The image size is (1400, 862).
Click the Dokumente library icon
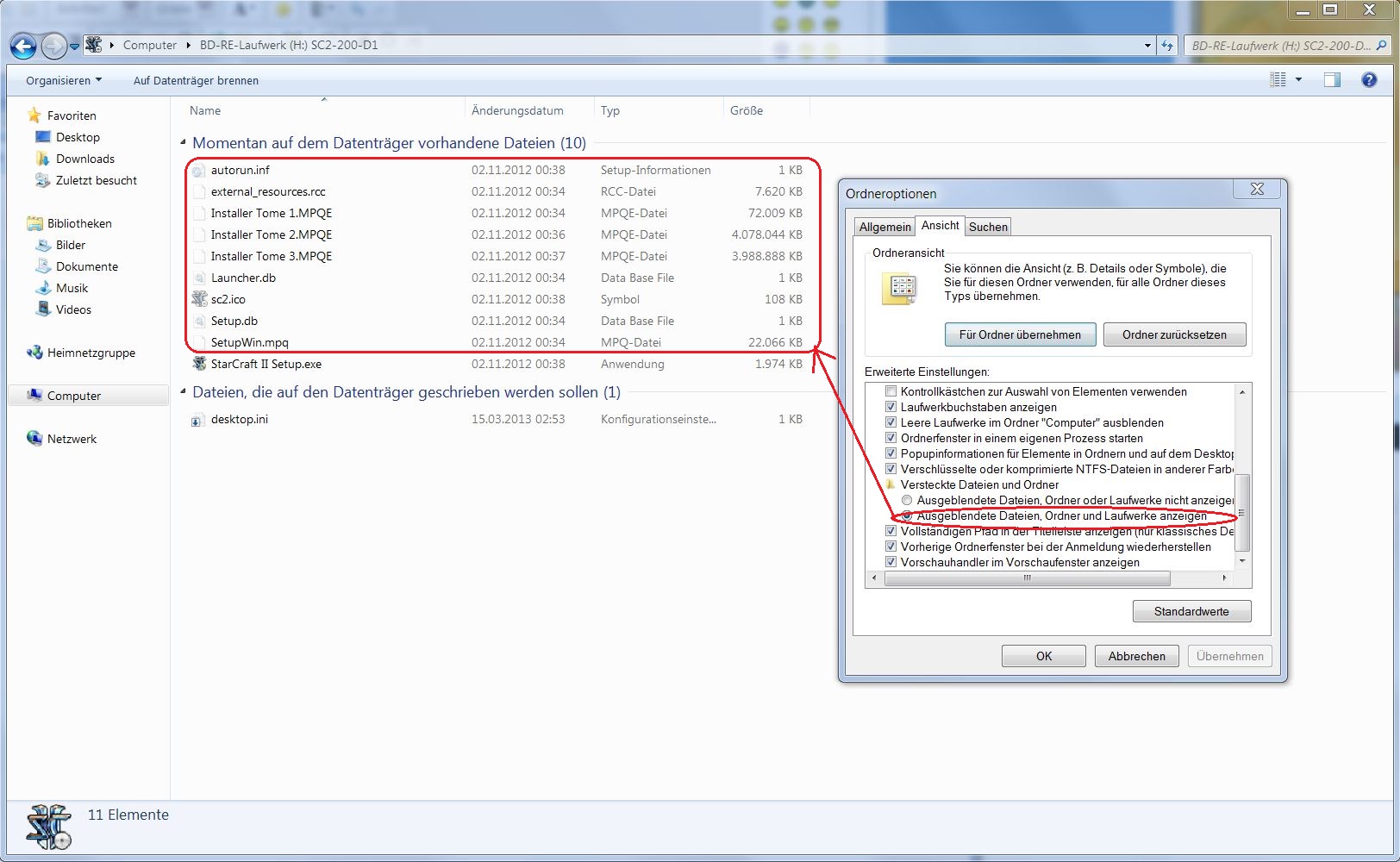tap(42, 266)
